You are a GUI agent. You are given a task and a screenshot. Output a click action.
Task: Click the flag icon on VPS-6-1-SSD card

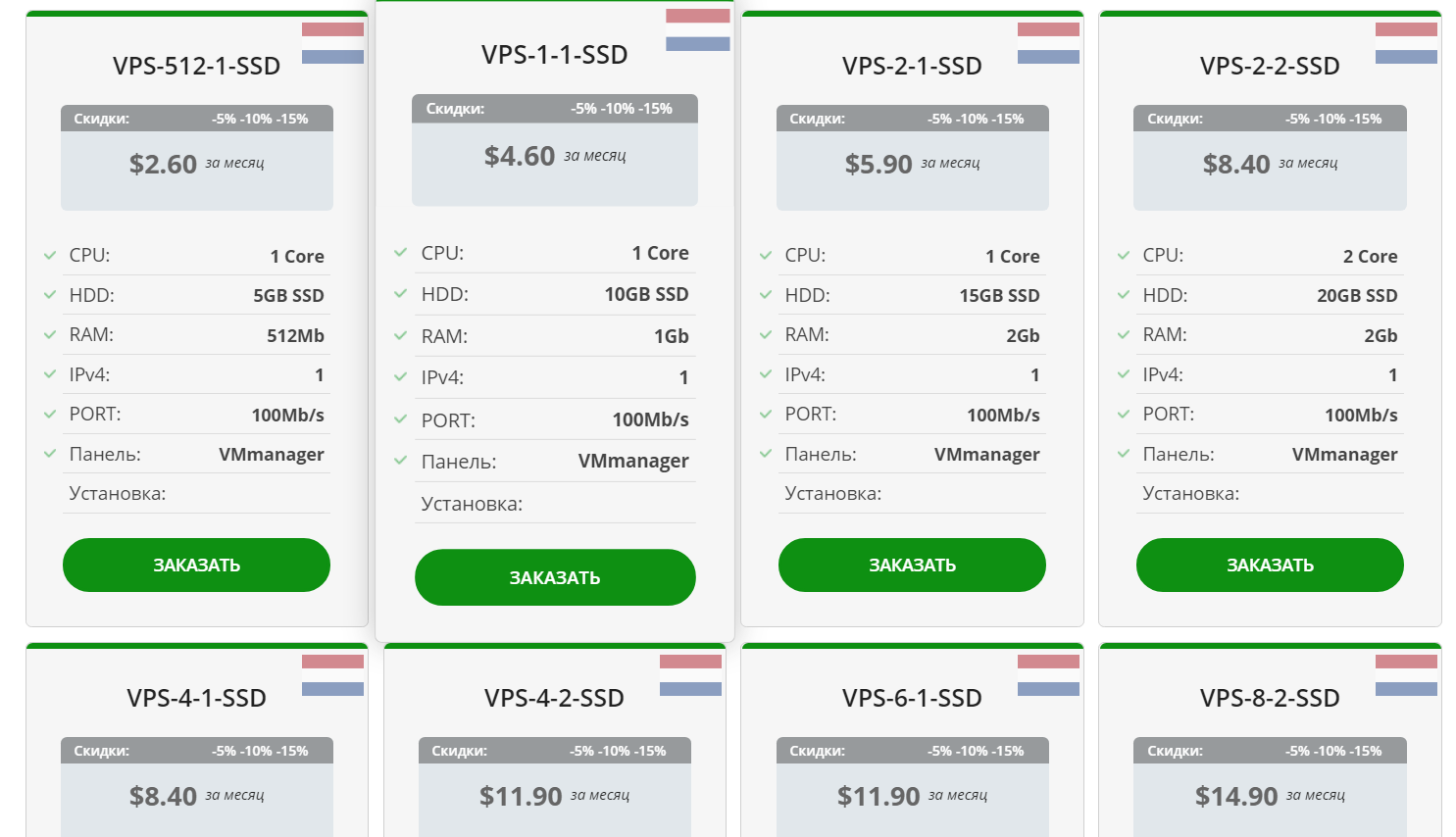1048,675
